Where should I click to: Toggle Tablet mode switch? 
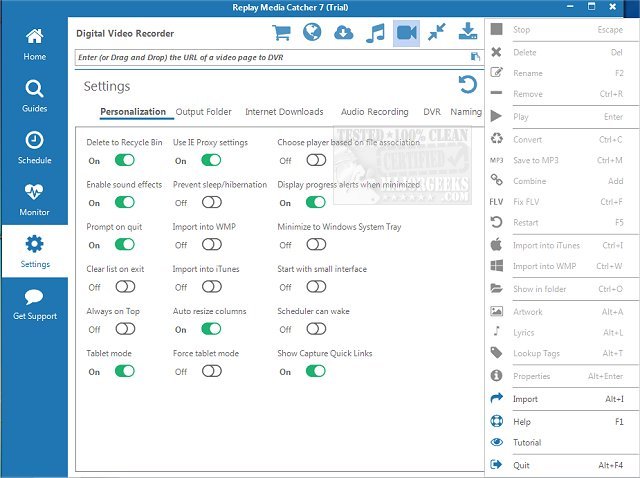click(x=124, y=371)
